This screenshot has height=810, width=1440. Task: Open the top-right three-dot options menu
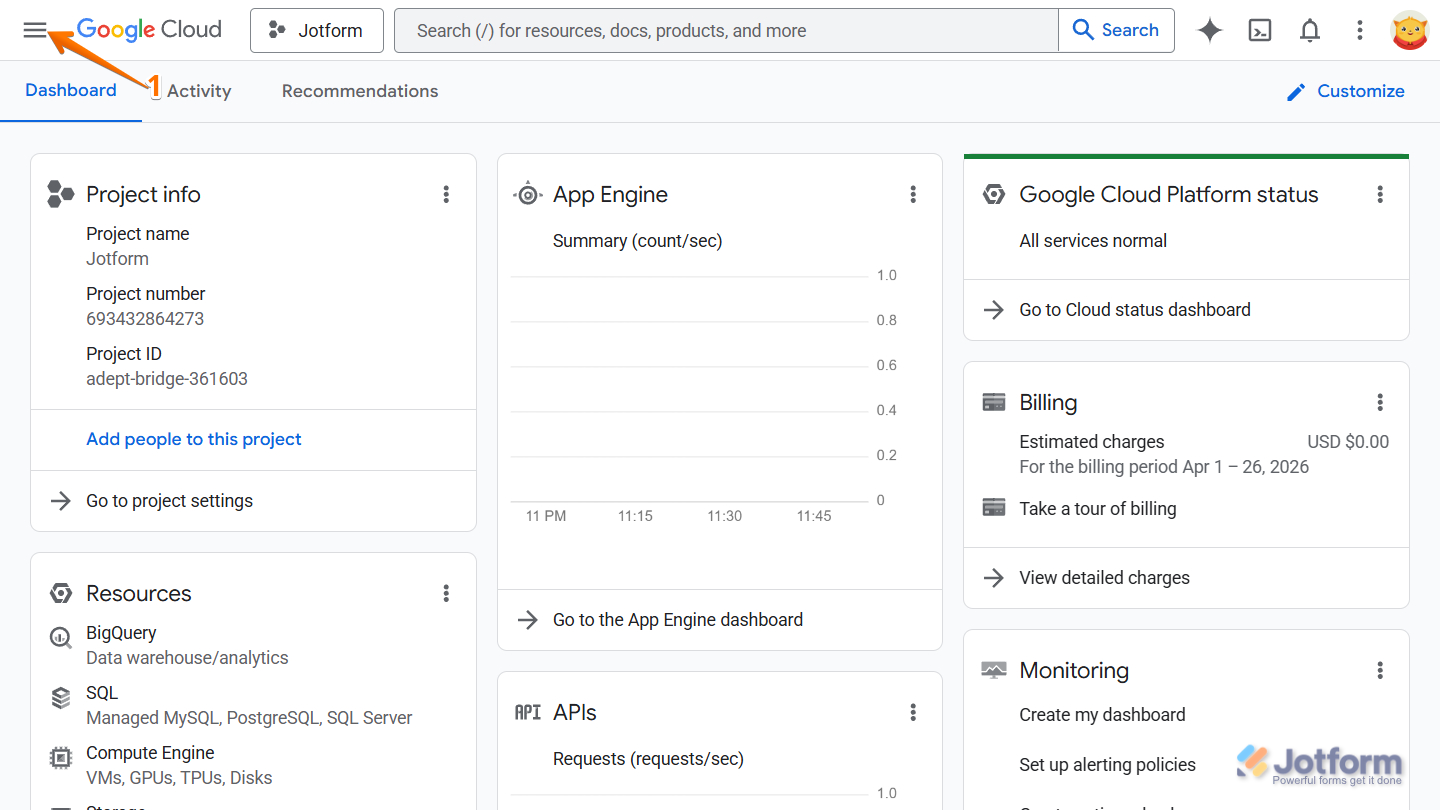(1359, 30)
